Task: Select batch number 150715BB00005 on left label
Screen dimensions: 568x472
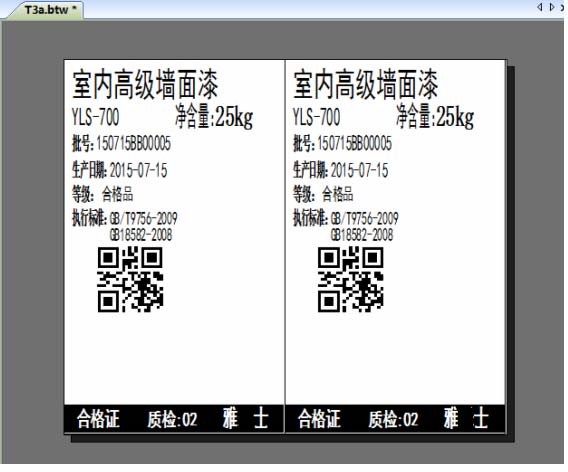Action: click(134, 143)
